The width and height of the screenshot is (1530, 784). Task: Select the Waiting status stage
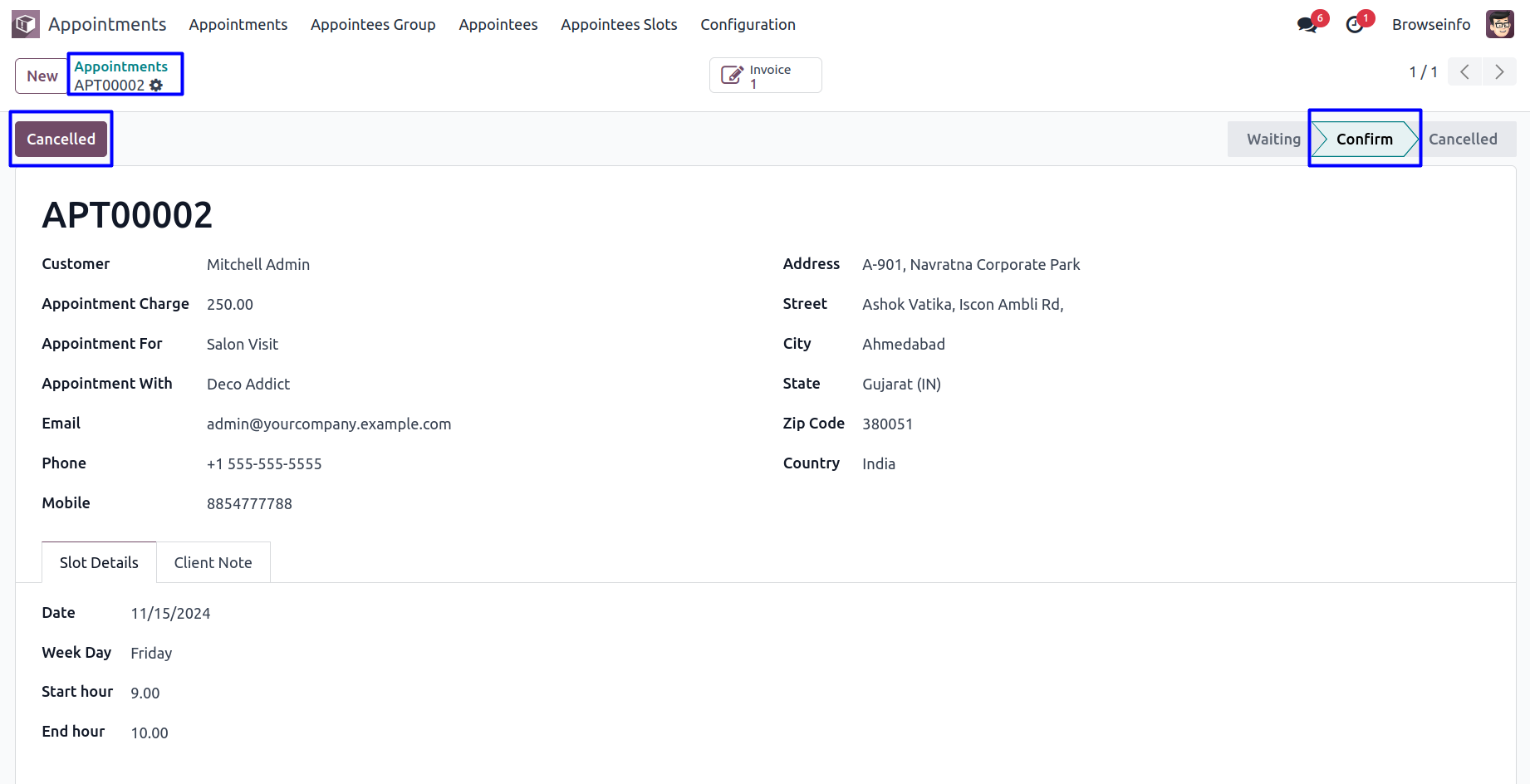(x=1273, y=139)
